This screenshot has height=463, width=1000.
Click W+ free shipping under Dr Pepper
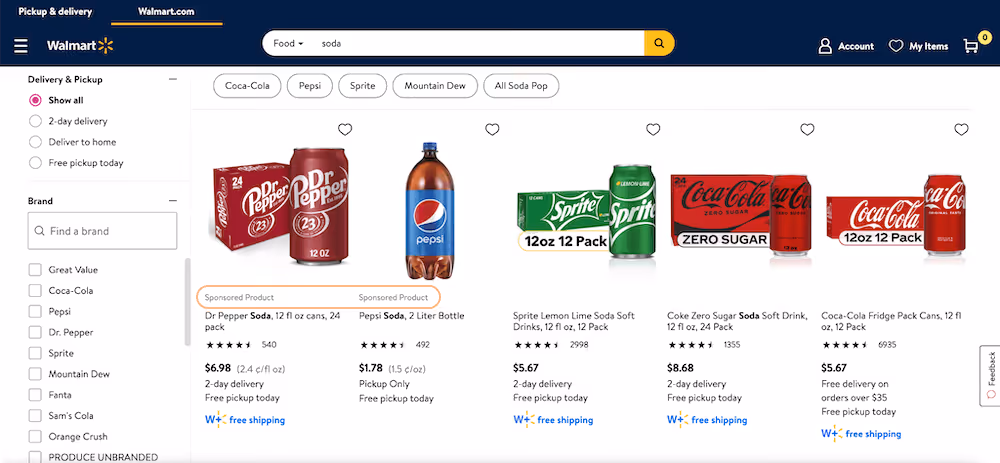tap(245, 420)
